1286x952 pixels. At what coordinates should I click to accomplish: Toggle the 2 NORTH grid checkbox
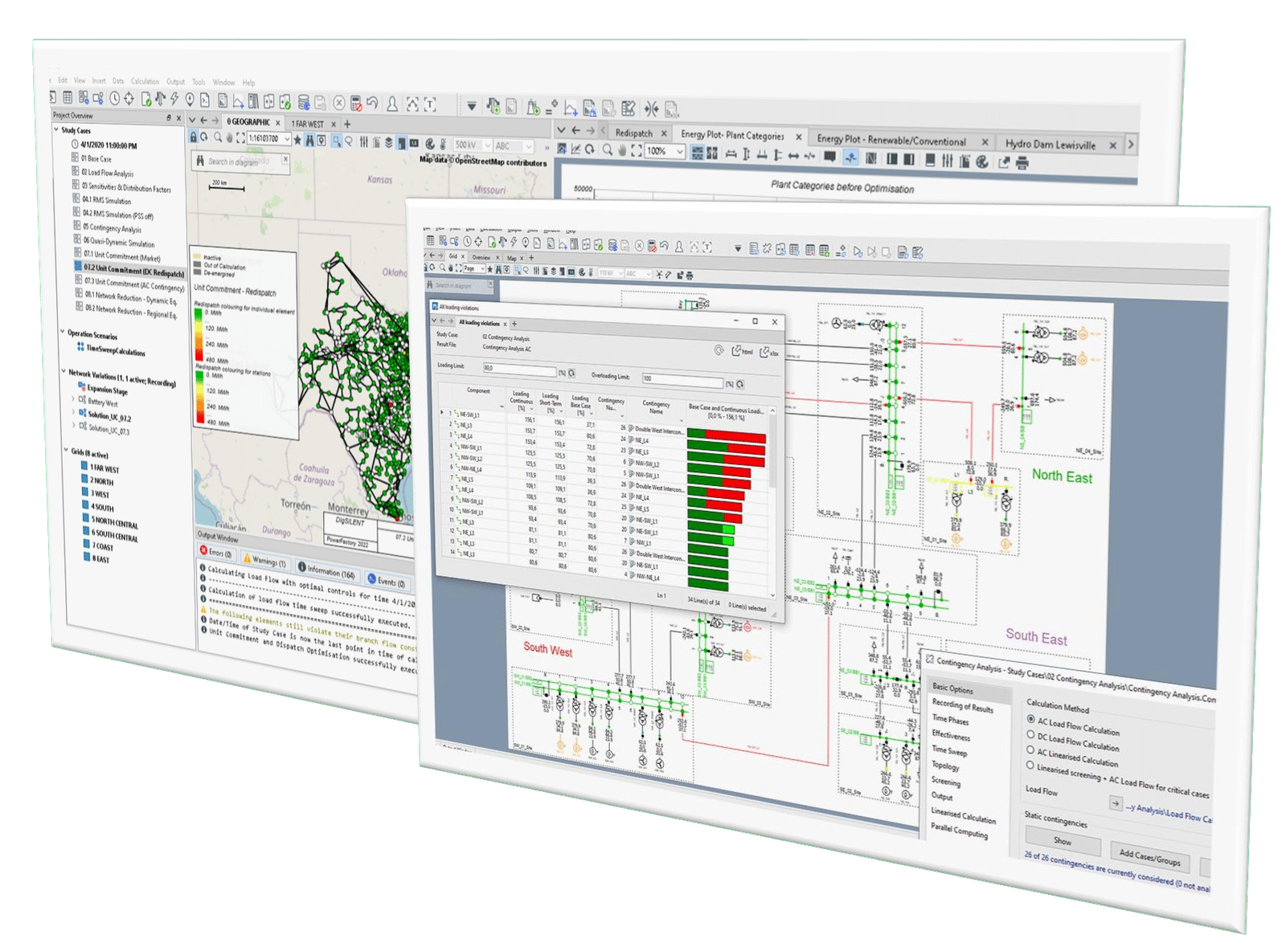pos(84,479)
